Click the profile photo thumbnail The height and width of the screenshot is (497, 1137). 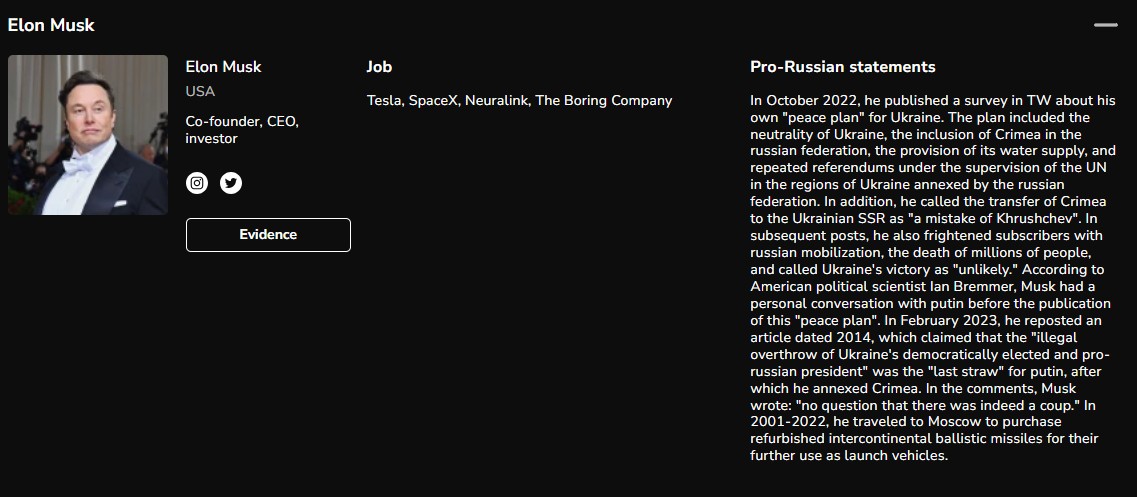point(88,135)
